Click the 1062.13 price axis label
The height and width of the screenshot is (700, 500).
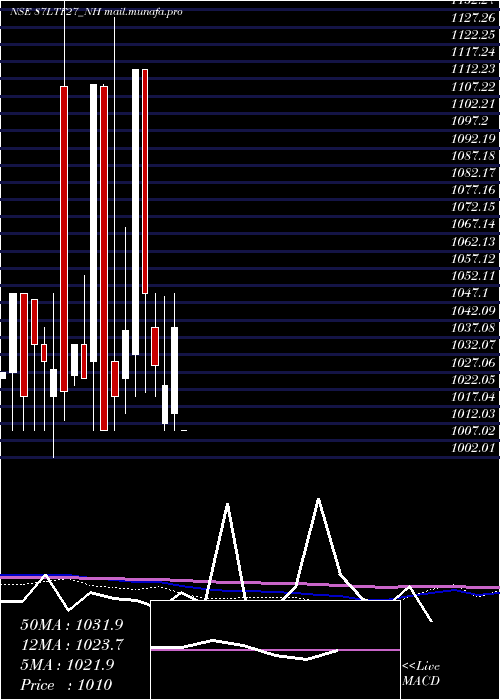[x=473, y=242]
